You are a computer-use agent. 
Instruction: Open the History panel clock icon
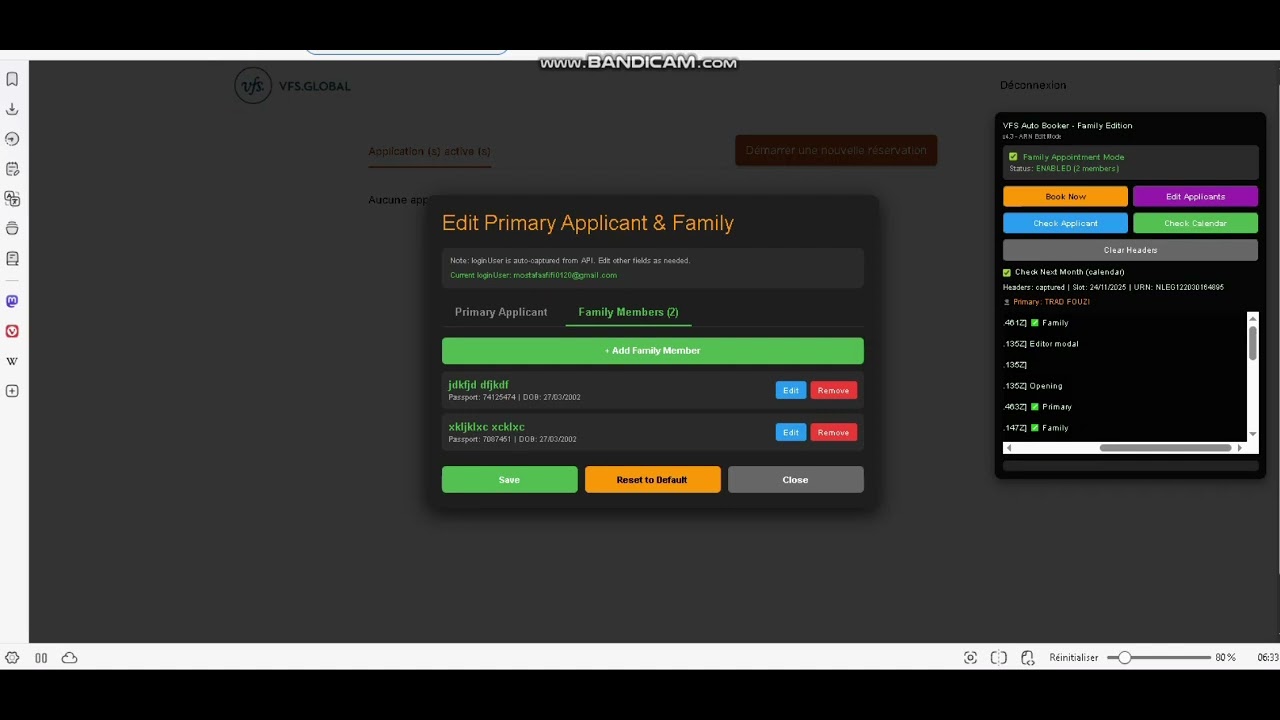point(12,139)
